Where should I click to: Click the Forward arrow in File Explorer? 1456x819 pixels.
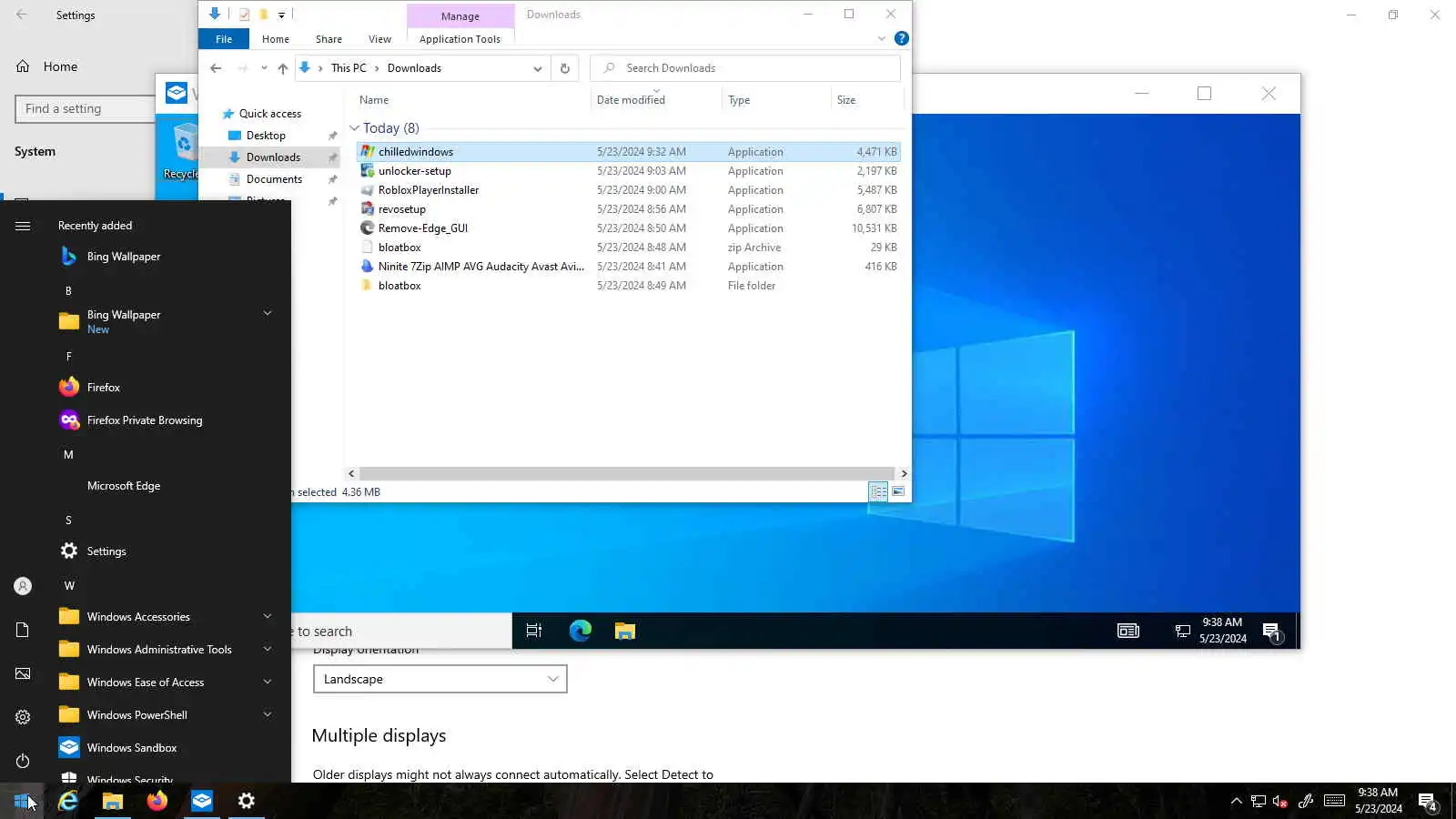pyautogui.click(x=242, y=68)
